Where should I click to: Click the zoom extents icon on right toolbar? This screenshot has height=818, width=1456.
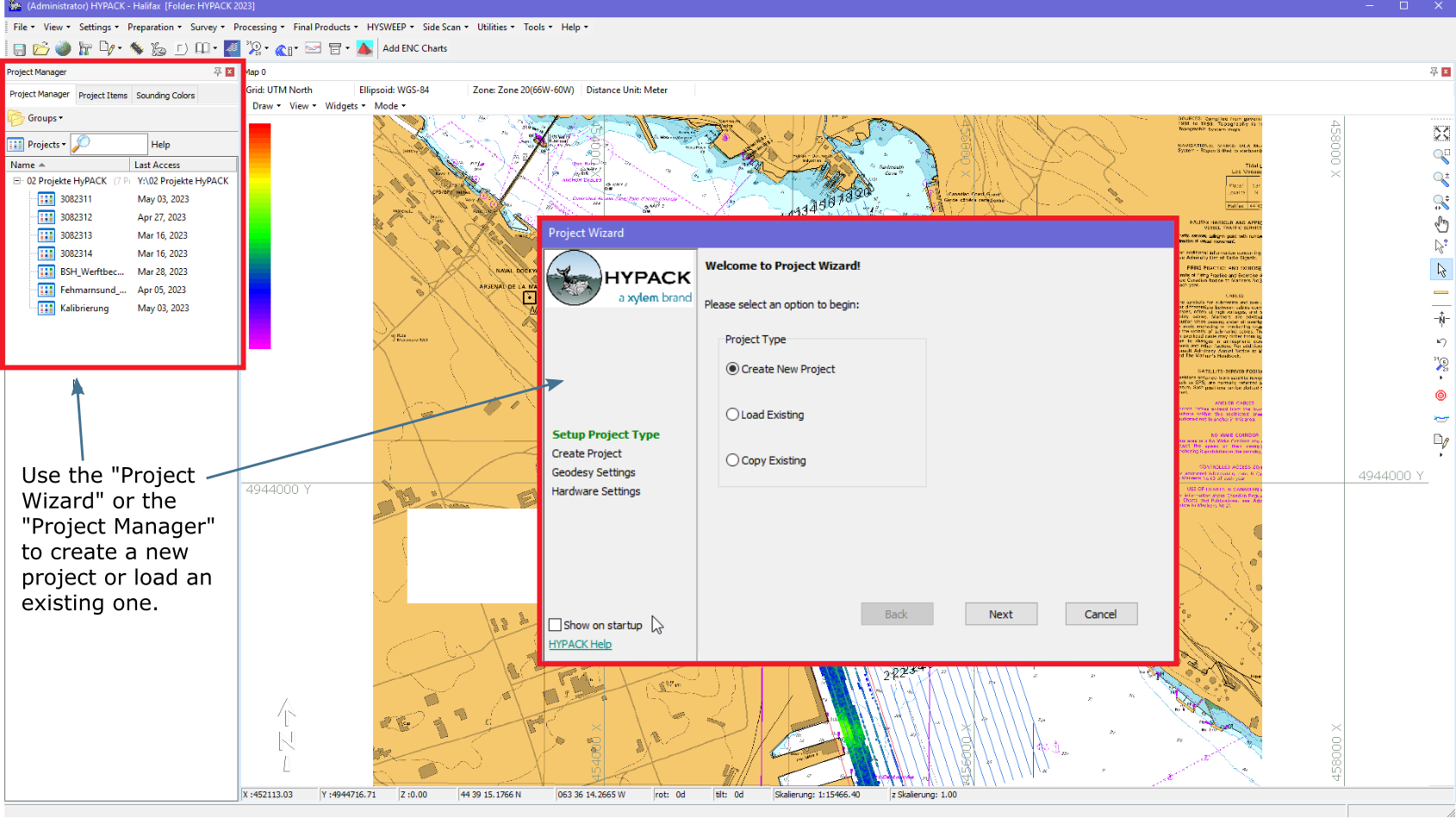[x=1441, y=134]
